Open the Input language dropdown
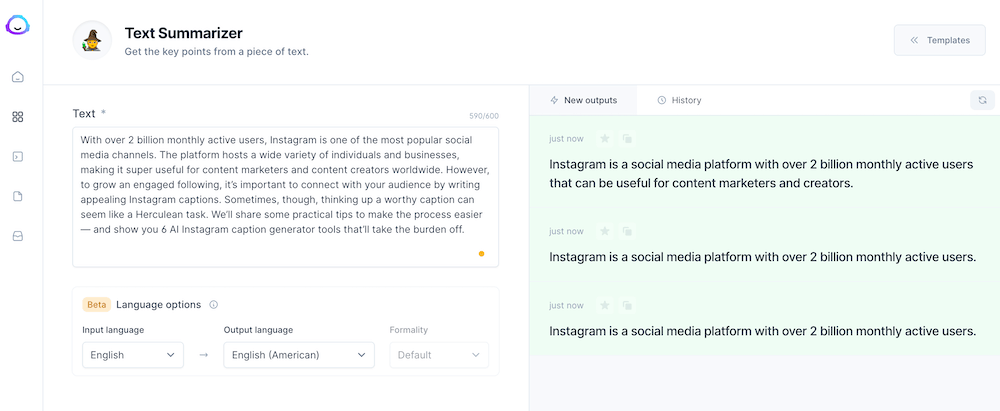 [x=132, y=355]
